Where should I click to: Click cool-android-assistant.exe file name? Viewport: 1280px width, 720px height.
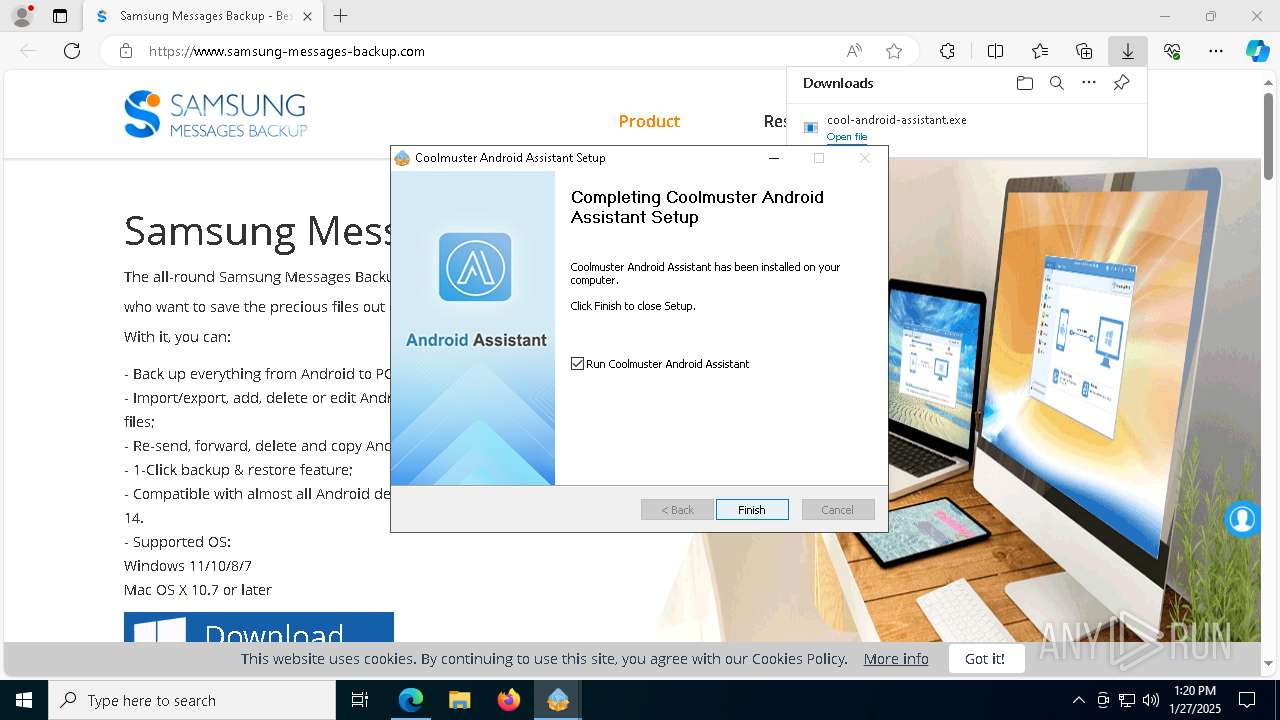click(x=897, y=120)
